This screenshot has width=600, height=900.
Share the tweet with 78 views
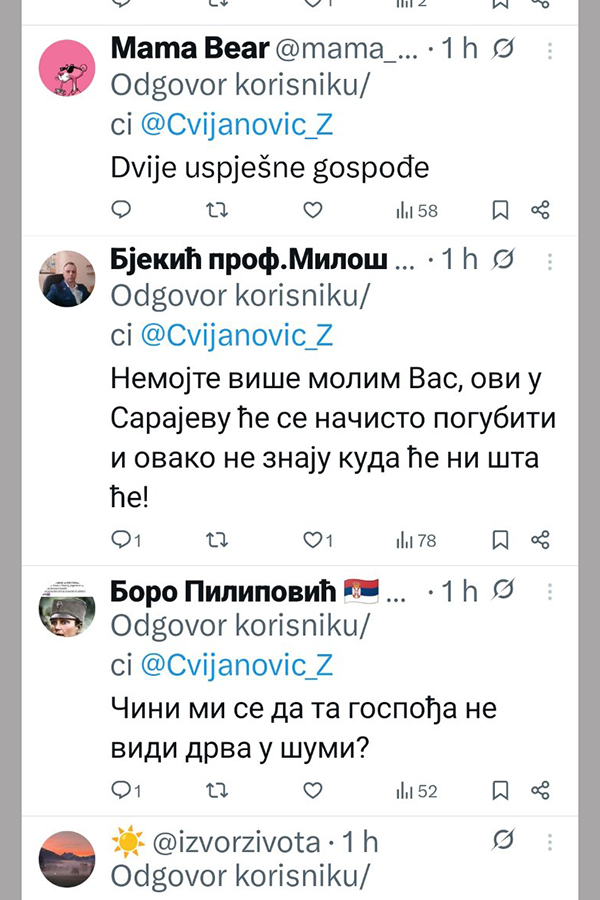[x=540, y=540]
